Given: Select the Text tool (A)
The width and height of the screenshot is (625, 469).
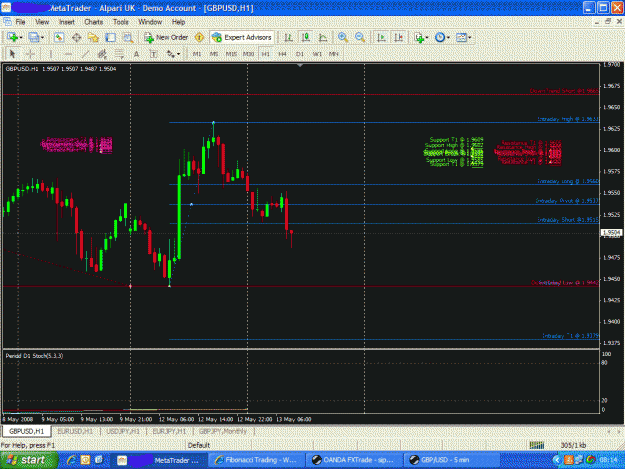Looking at the screenshot, I should point(136,54).
